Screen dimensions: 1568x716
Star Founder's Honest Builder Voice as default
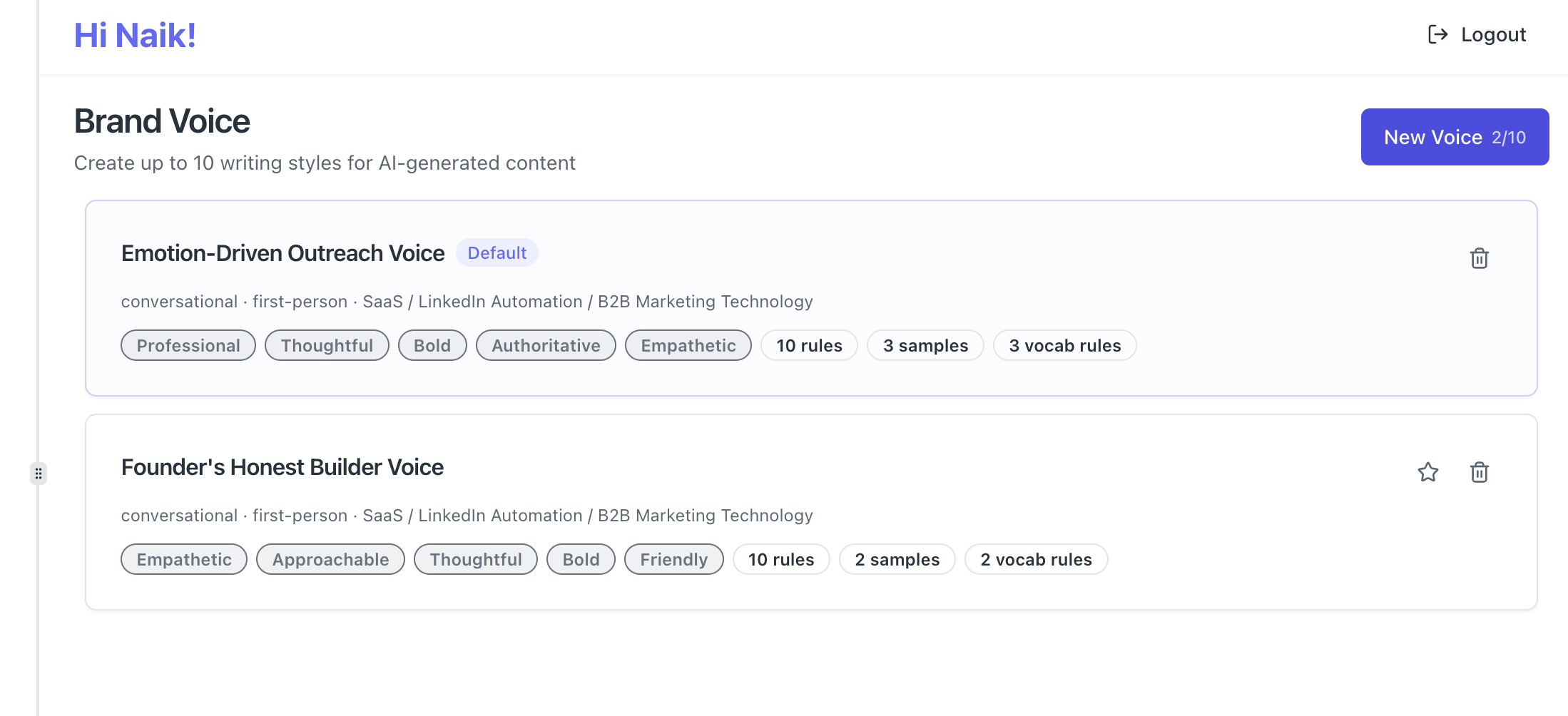tap(1428, 472)
